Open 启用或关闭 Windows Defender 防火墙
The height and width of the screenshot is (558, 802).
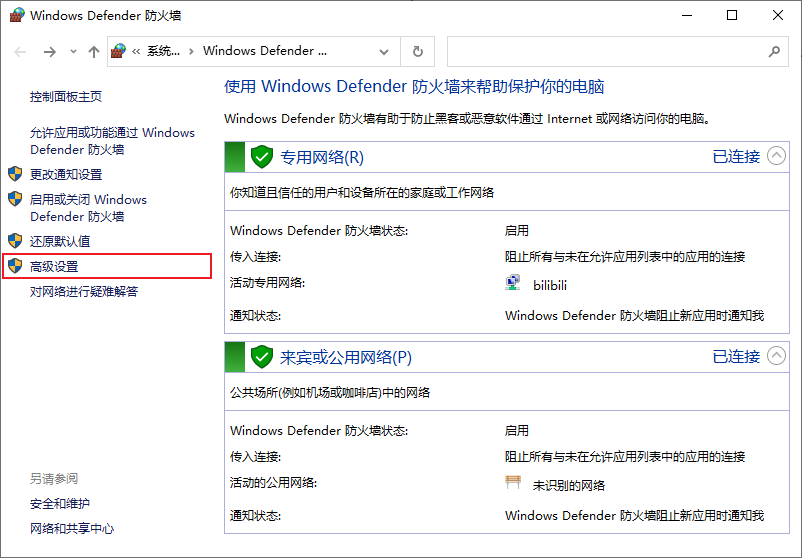(88, 208)
